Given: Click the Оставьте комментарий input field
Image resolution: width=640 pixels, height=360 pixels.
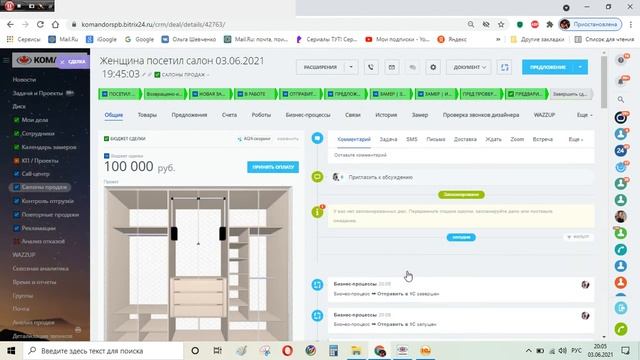Looking at the screenshot, I should click(x=461, y=156).
